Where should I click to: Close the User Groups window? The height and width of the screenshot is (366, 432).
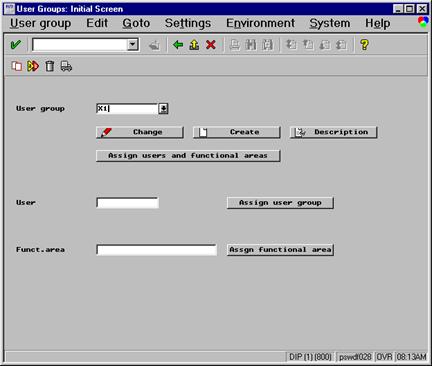[x=422, y=9]
